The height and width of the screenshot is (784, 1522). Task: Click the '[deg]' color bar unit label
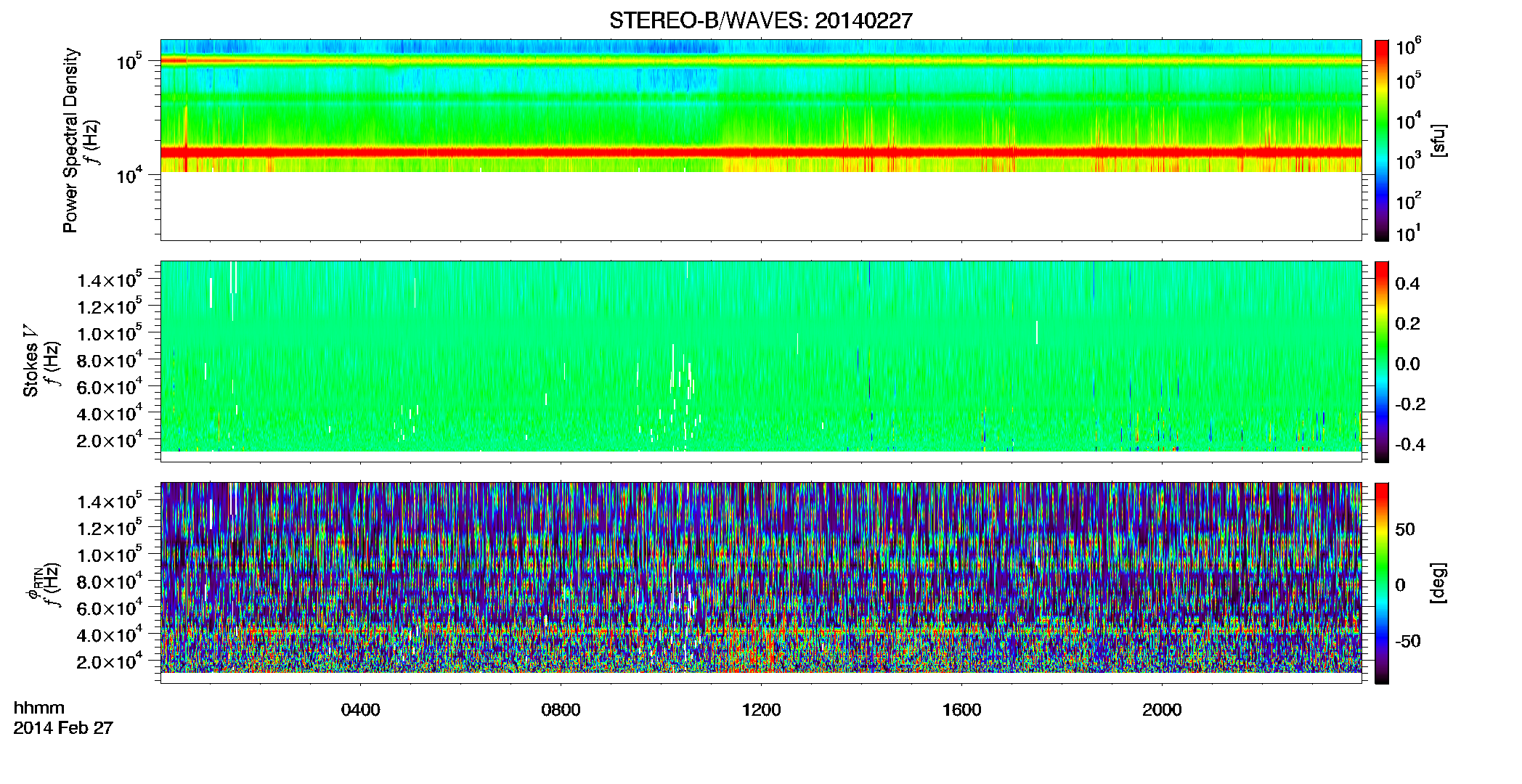1438,583
